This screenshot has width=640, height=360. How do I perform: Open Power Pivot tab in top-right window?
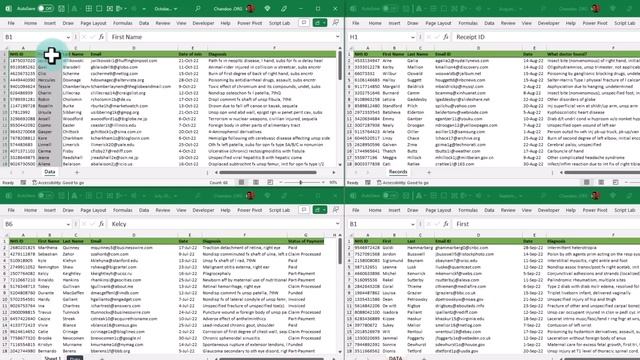point(595,23)
